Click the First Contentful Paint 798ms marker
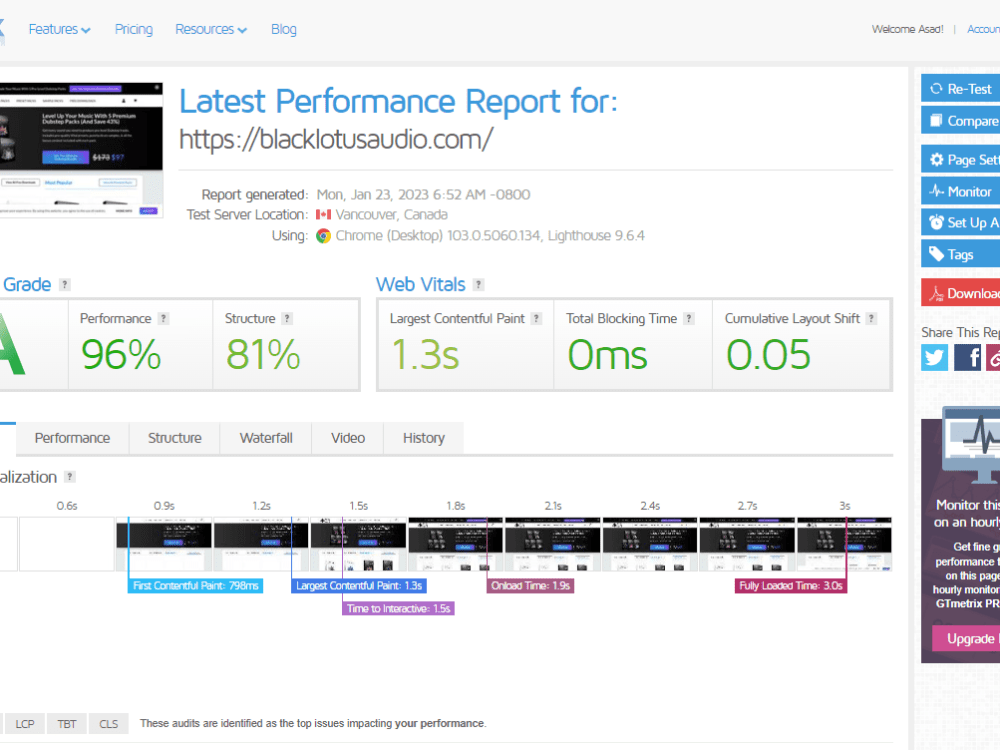 (x=195, y=585)
